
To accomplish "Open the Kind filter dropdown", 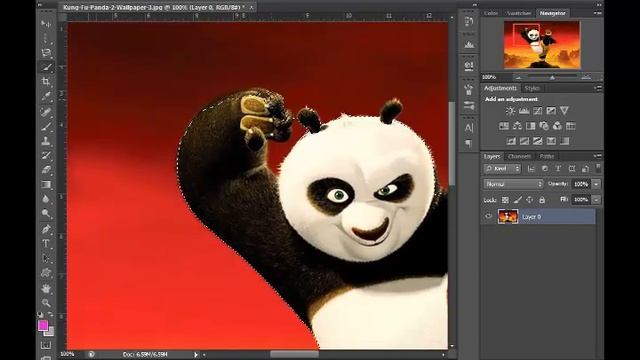I will tap(502, 169).
